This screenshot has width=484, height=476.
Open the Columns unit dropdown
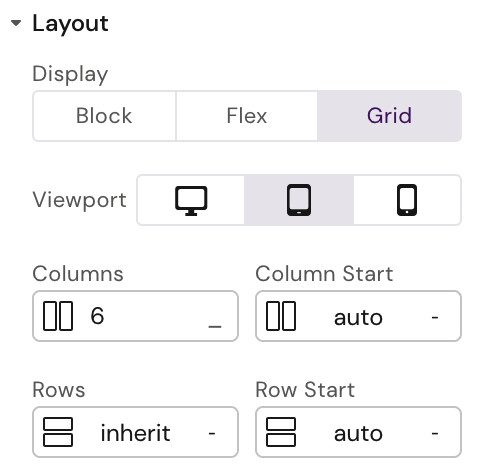coord(215,326)
